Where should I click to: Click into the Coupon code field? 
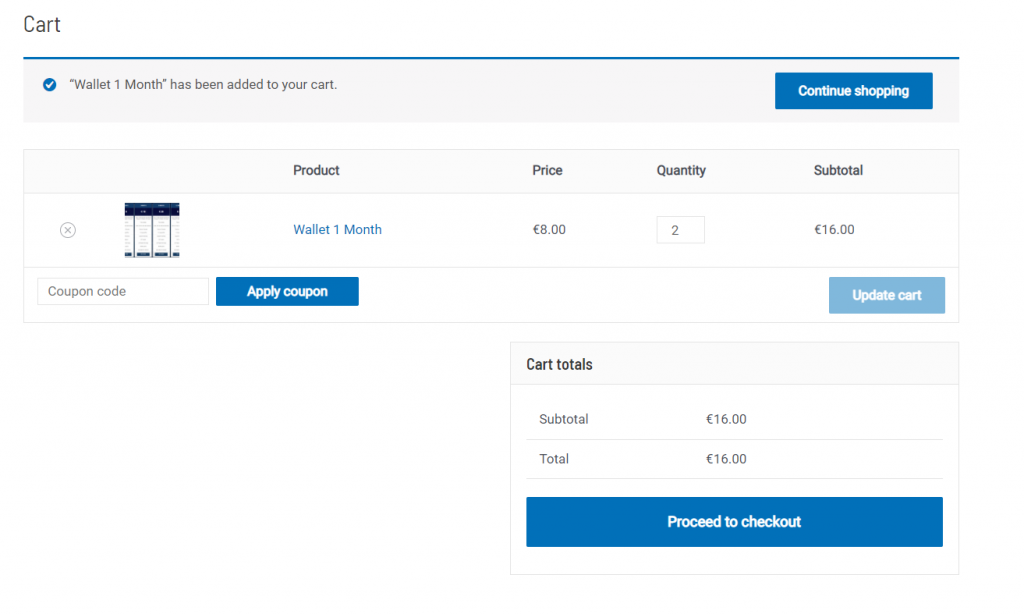(123, 292)
